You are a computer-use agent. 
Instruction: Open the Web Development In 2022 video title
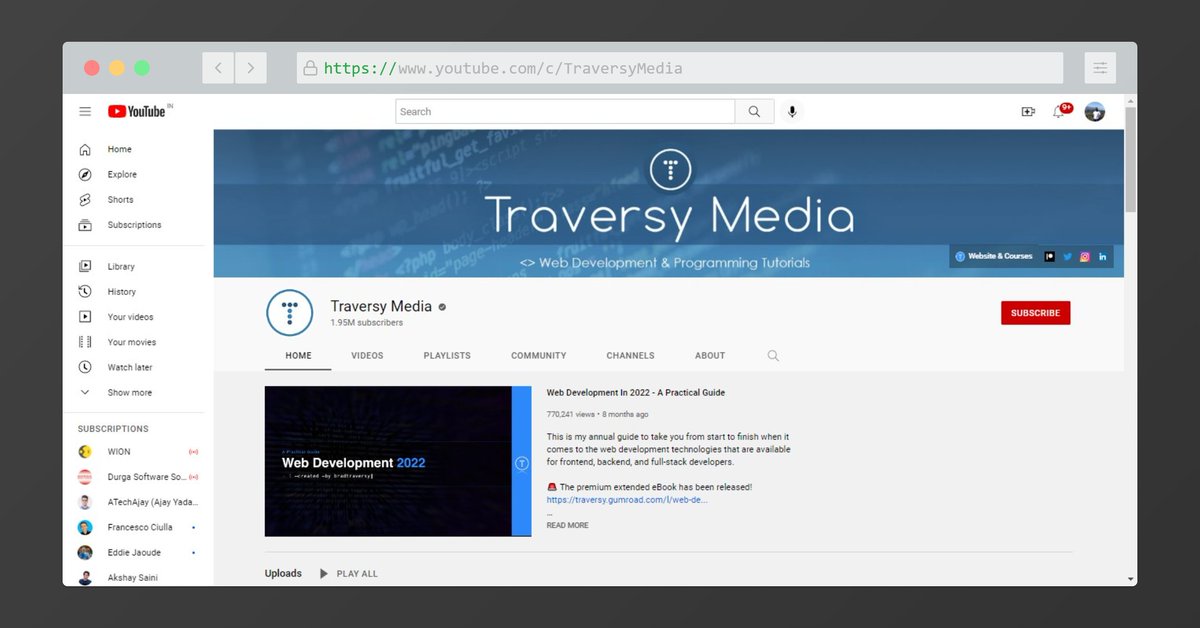click(x=635, y=393)
